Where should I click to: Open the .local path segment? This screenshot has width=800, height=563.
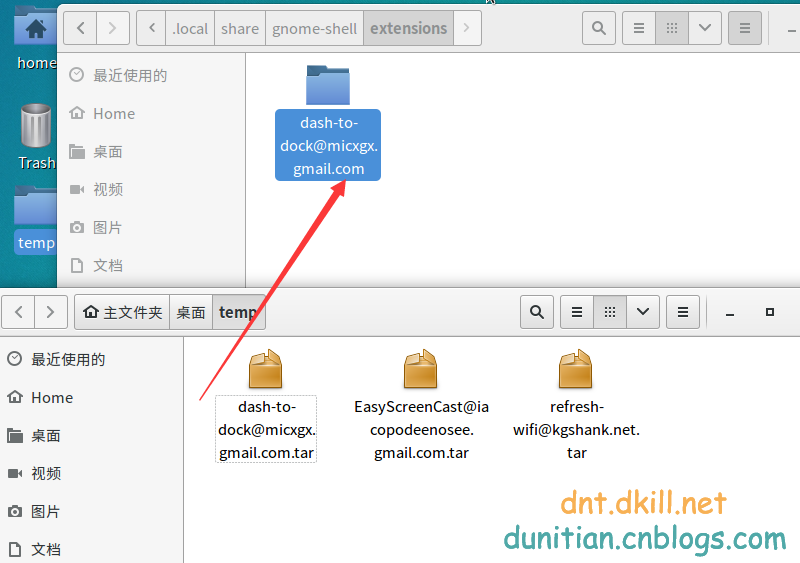pyautogui.click(x=190, y=28)
